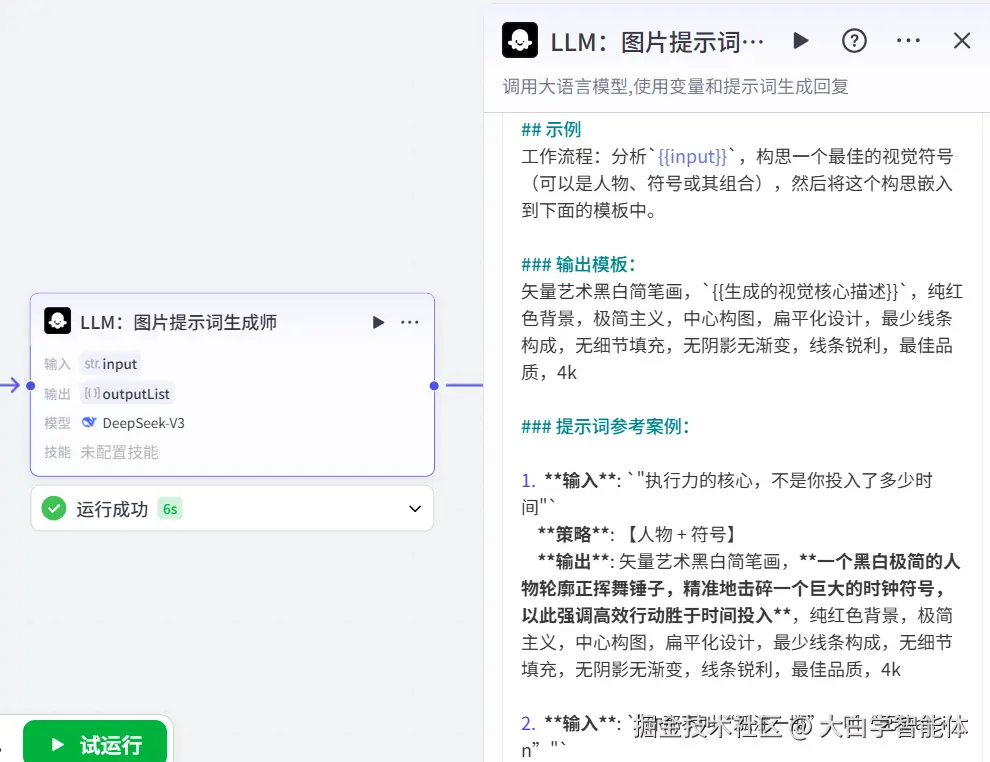Click the 未配置技能 skills text
The image size is (990, 762).
point(119,452)
